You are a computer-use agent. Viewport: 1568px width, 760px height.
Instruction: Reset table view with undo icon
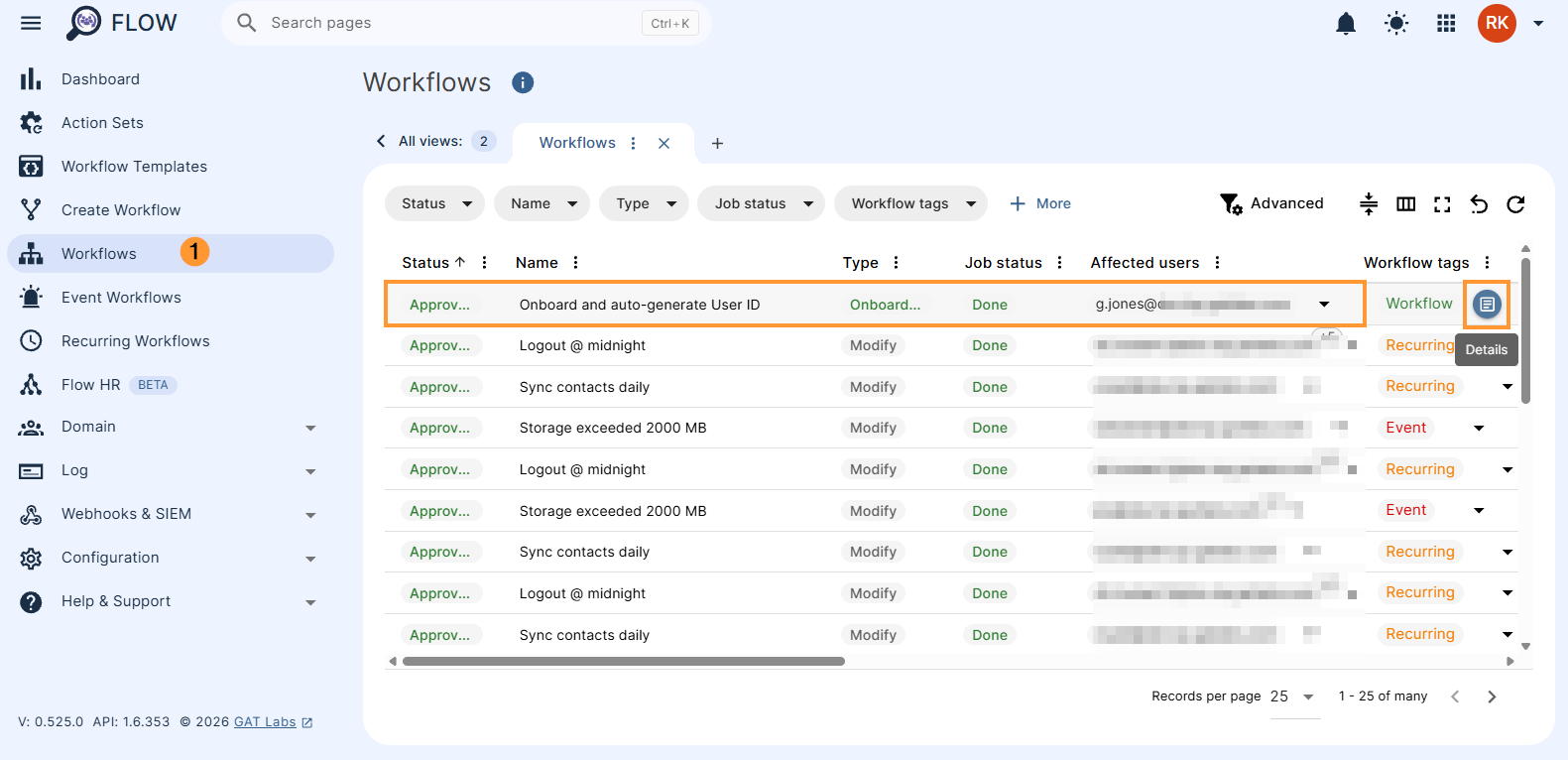[x=1479, y=204]
